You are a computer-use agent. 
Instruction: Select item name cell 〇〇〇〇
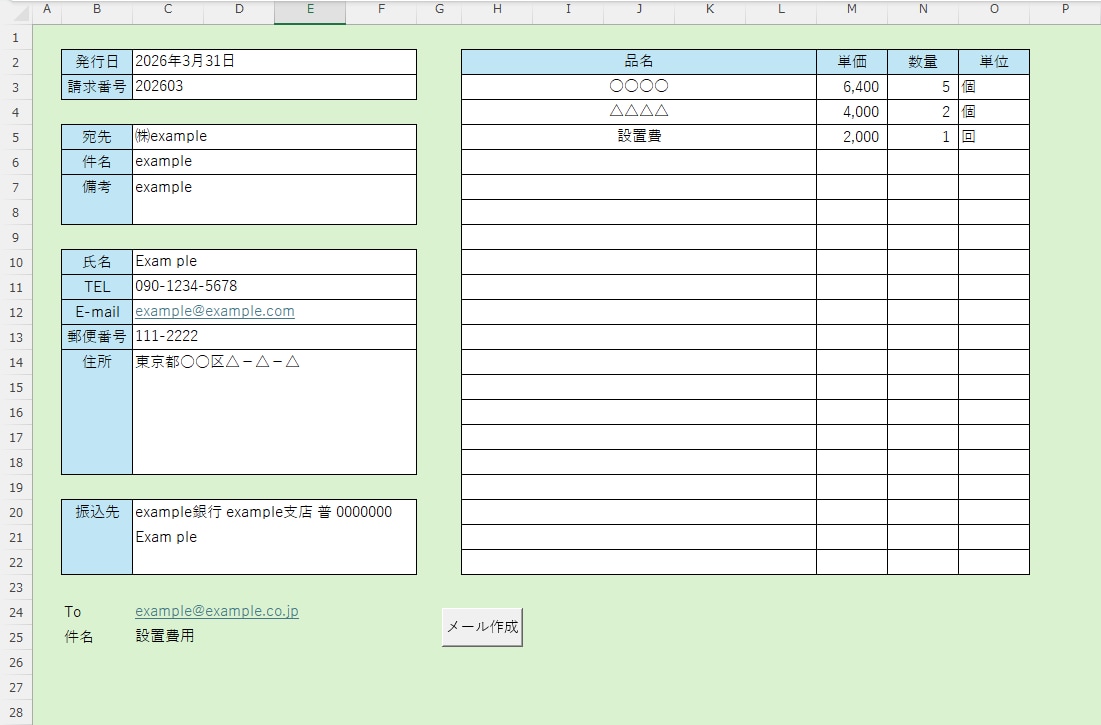click(639, 87)
